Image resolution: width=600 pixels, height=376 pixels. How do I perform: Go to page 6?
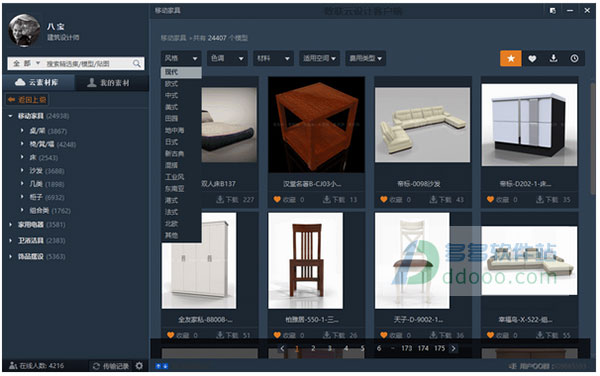click(379, 348)
